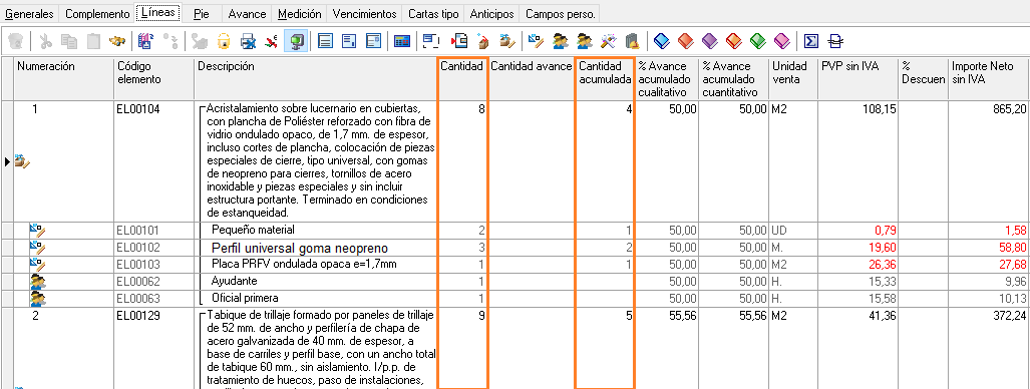Click the orange book icon
This screenshot has width=1030, height=389.
tap(733, 41)
